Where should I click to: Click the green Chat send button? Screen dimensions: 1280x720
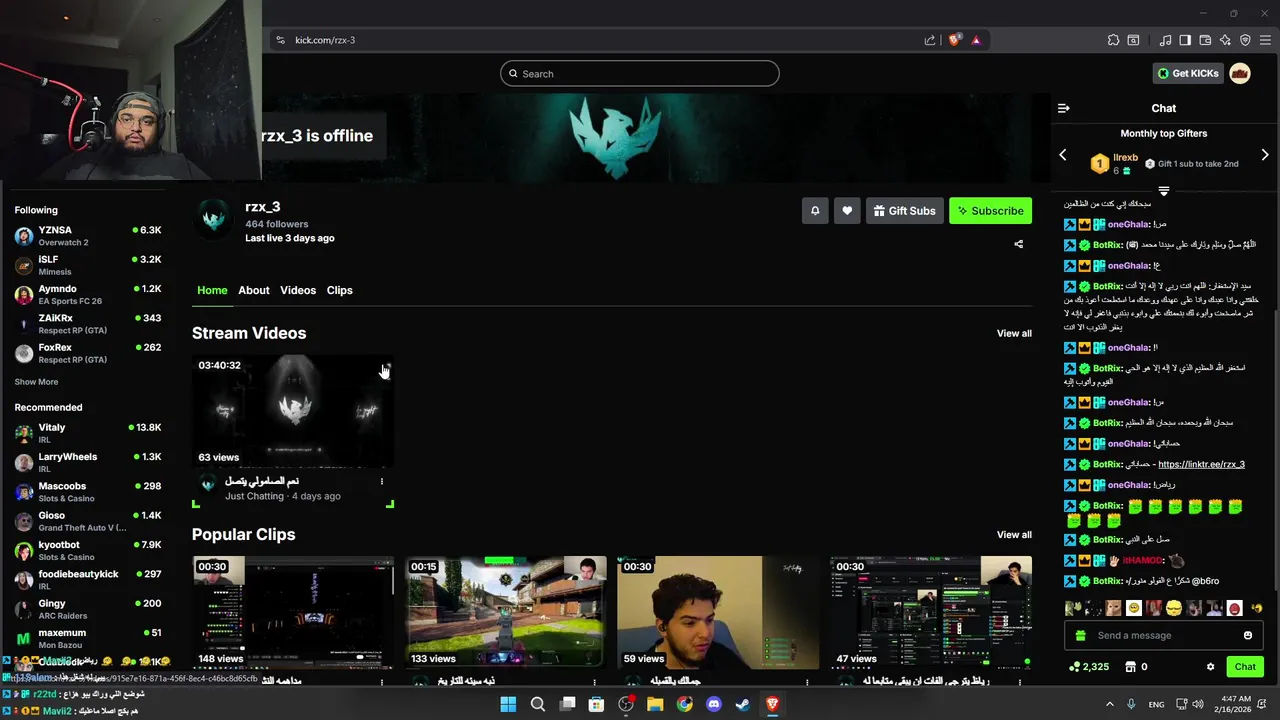tap(1245, 667)
